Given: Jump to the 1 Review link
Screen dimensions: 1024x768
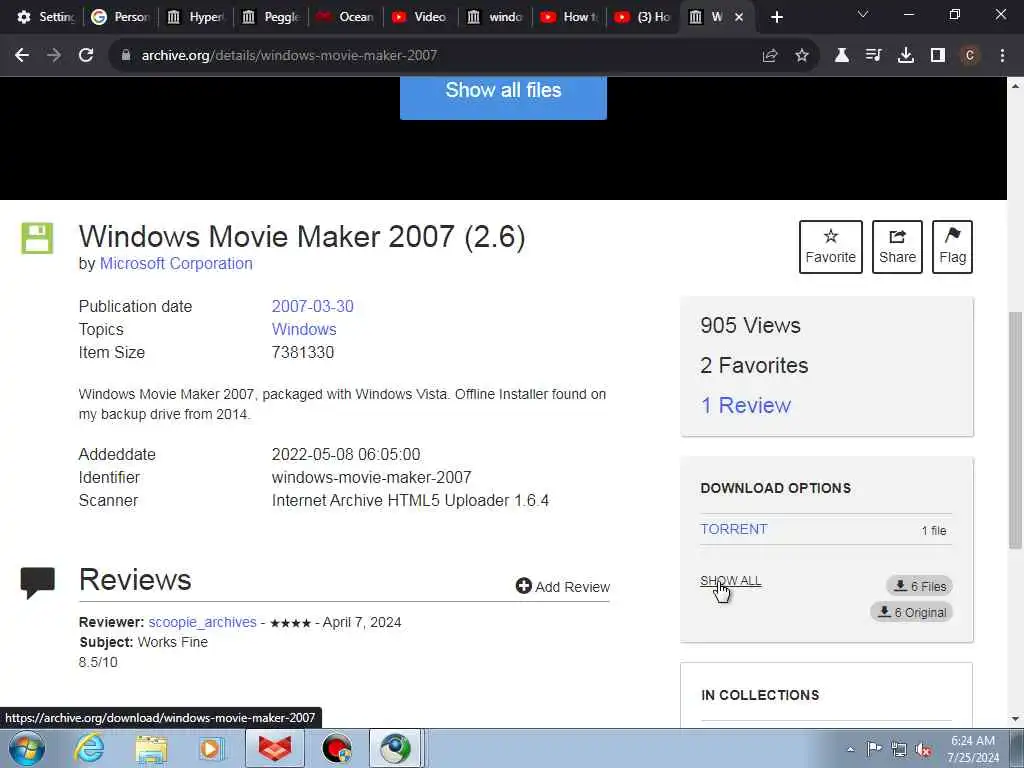Looking at the screenshot, I should pos(745,406).
